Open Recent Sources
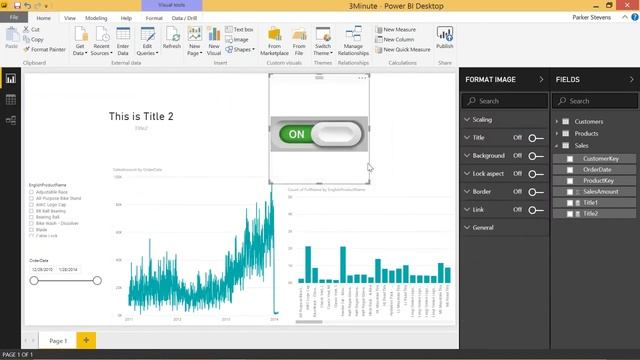Image resolution: width=640 pixels, height=360 pixels. pyautogui.click(x=101, y=41)
